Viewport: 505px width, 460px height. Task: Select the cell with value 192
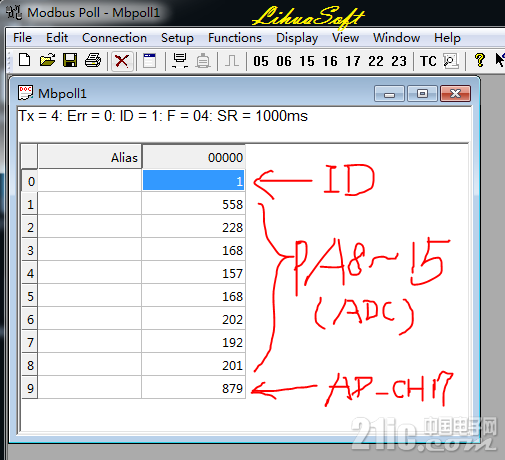(x=194, y=342)
